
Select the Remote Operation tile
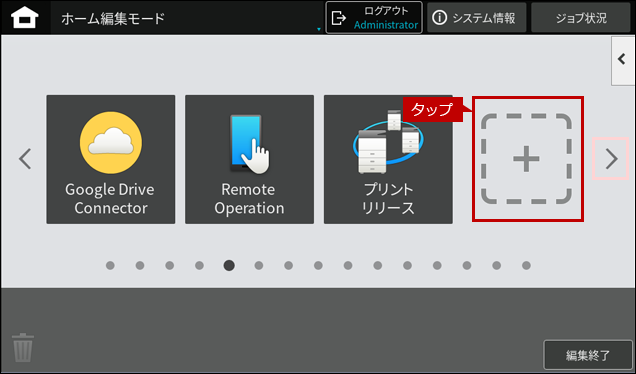point(249,159)
